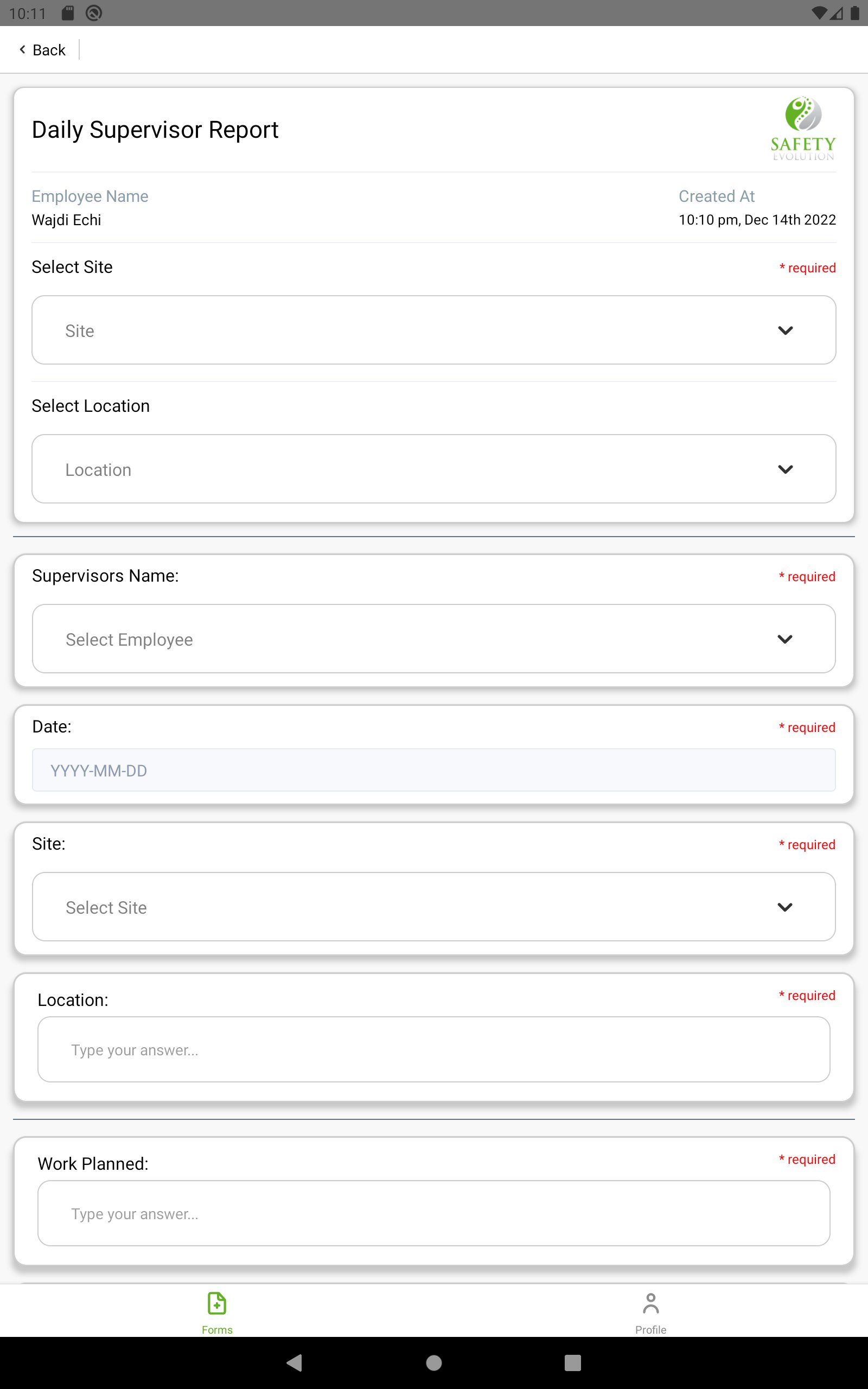Expand the Select Employee dropdown for Supervisors Name
This screenshot has height=1389, width=868.
[x=434, y=639]
